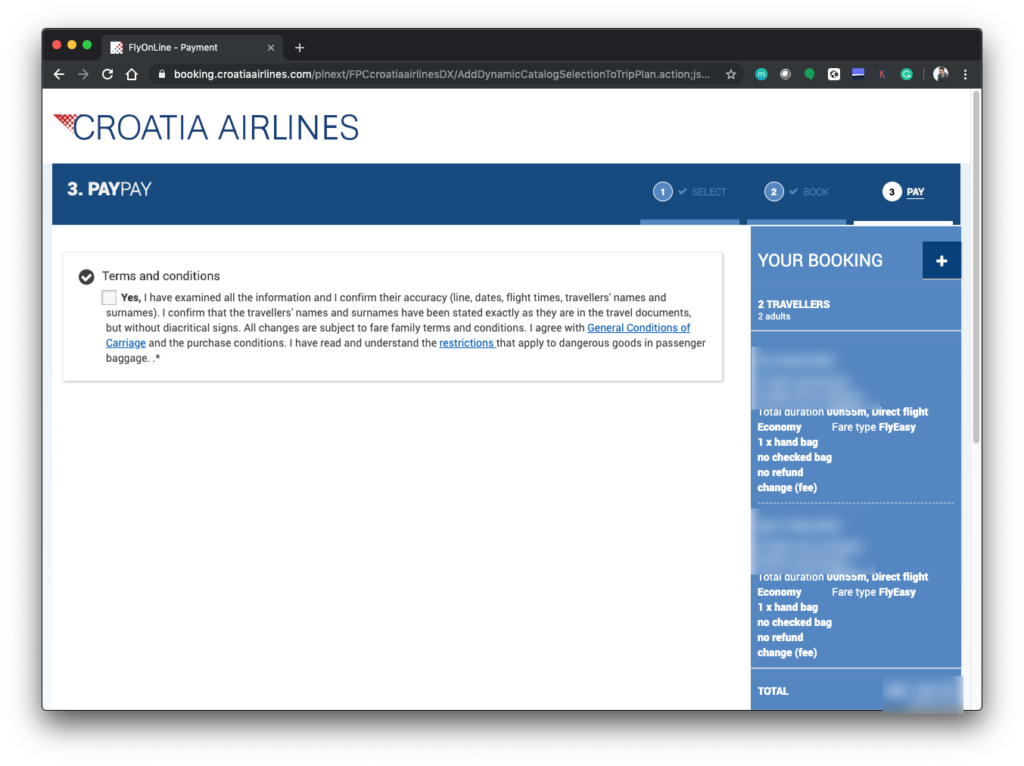Bookmark this page with the star icon
1024x766 pixels.
click(x=731, y=74)
